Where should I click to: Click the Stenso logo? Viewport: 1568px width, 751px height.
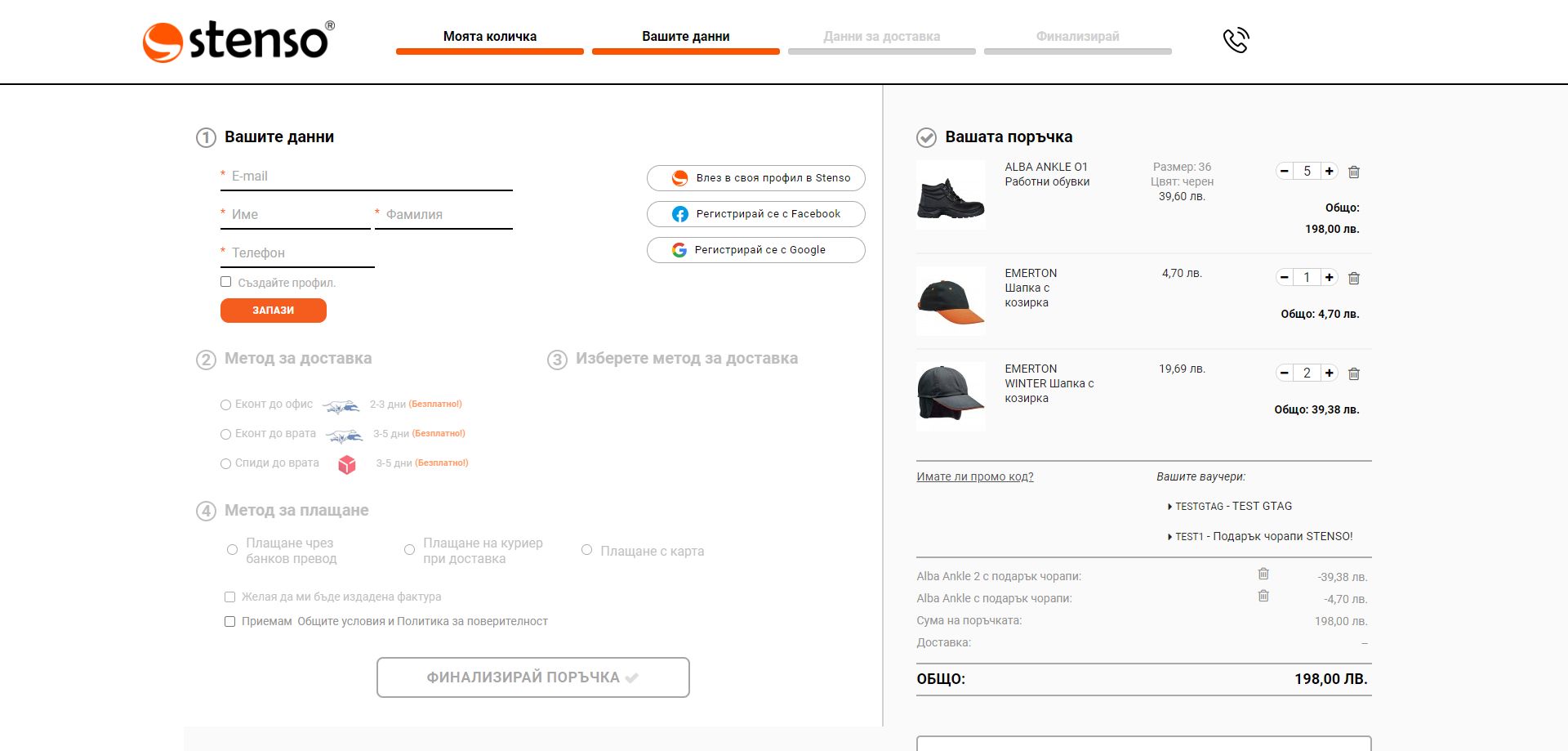pos(238,41)
